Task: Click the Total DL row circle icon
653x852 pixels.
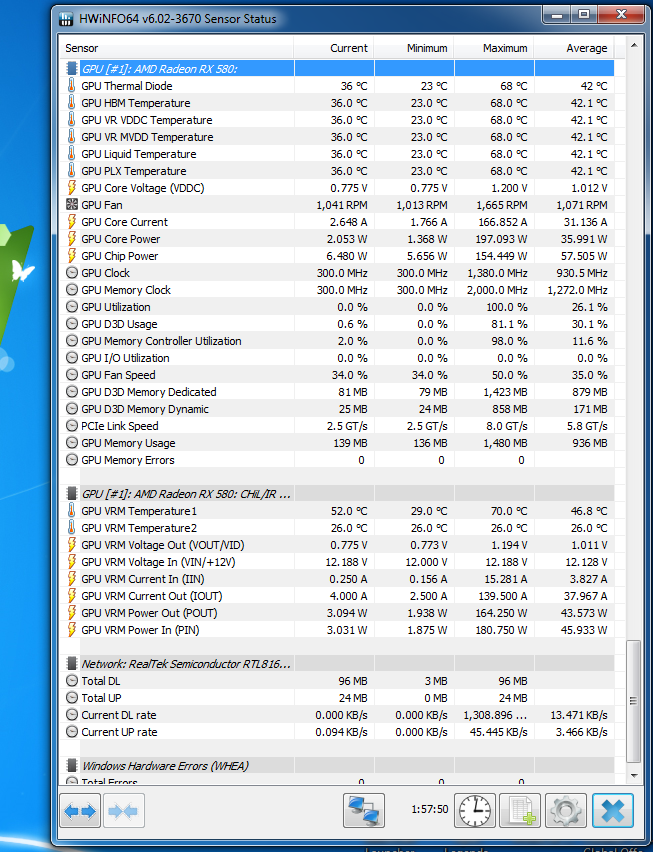Action: (x=71, y=681)
